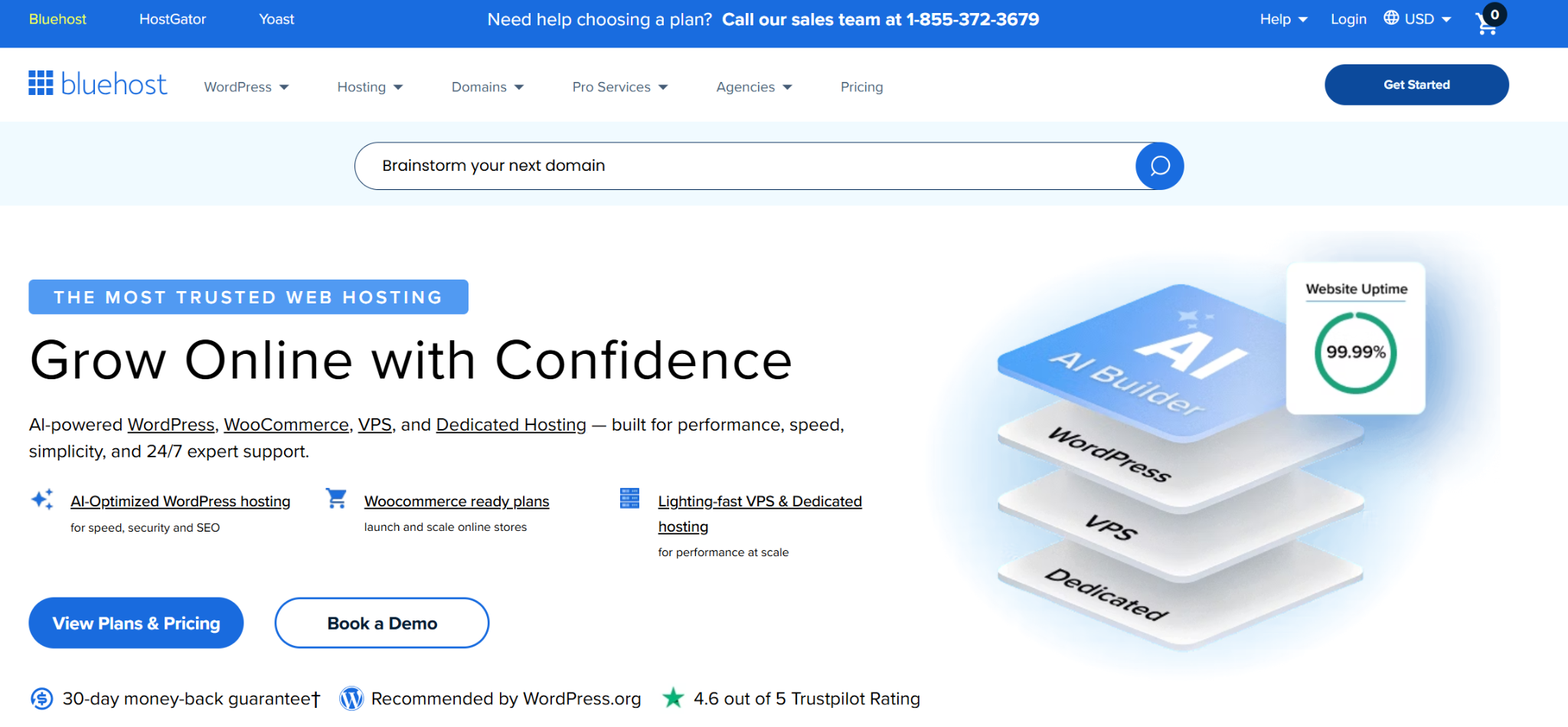1568x727 pixels.
Task: Click the Get Started button
Action: point(1416,84)
